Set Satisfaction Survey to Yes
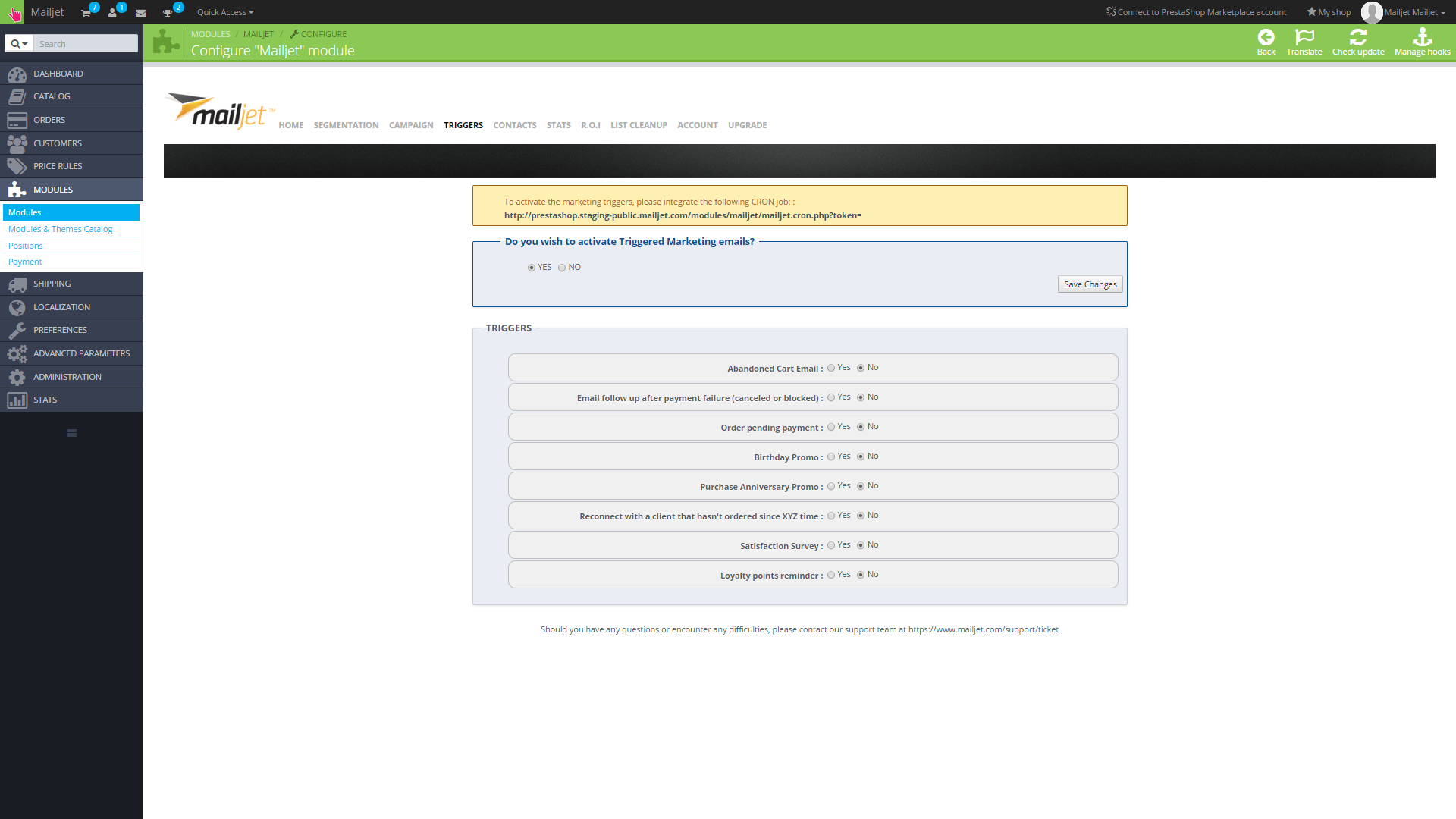The width and height of the screenshot is (1456, 819). tap(831, 545)
